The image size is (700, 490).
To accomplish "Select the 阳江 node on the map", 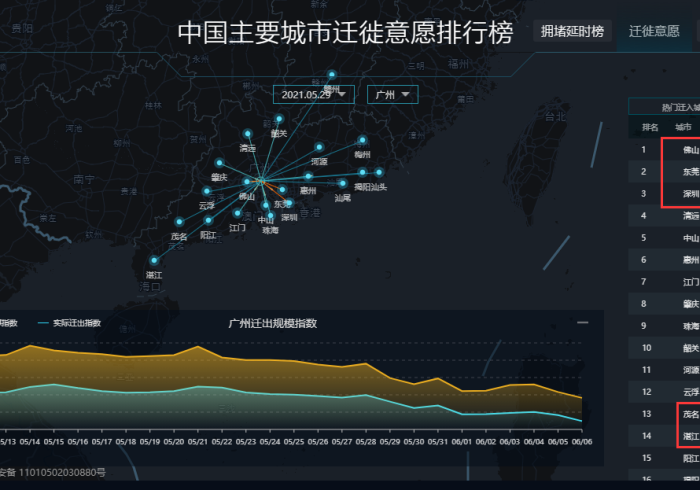I will pyautogui.click(x=208, y=220).
